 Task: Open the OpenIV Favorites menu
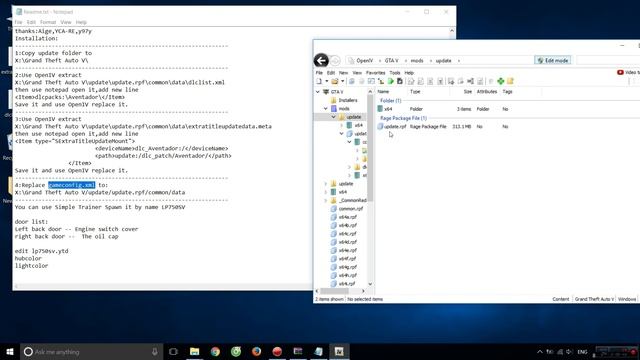click(376, 73)
